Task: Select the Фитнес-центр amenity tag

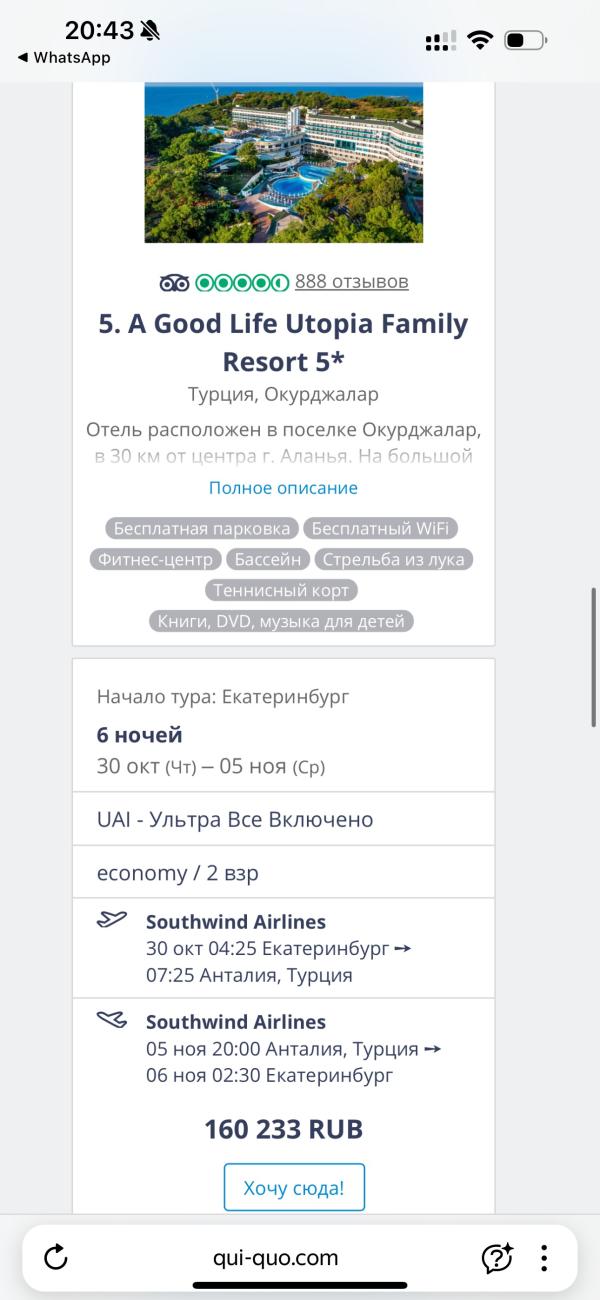Action: [x=155, y=559]
